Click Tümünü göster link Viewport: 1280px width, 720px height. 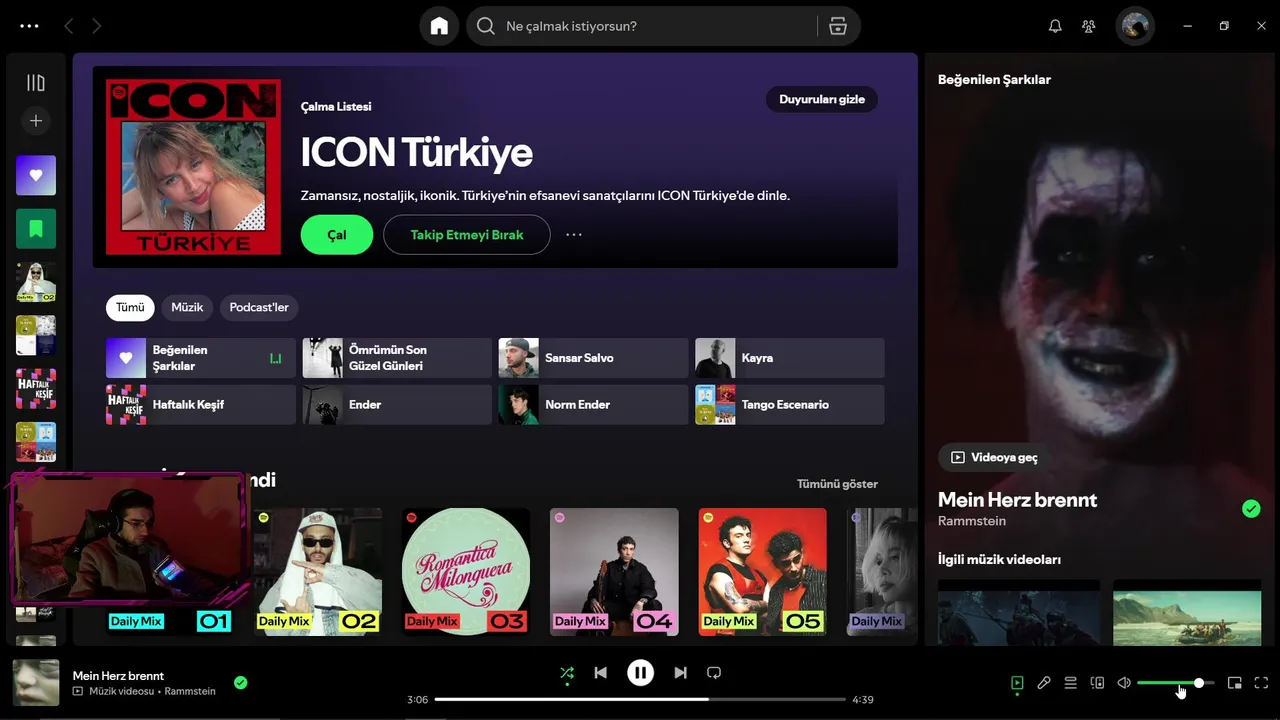pyautogui.click(x=837, y=484)
